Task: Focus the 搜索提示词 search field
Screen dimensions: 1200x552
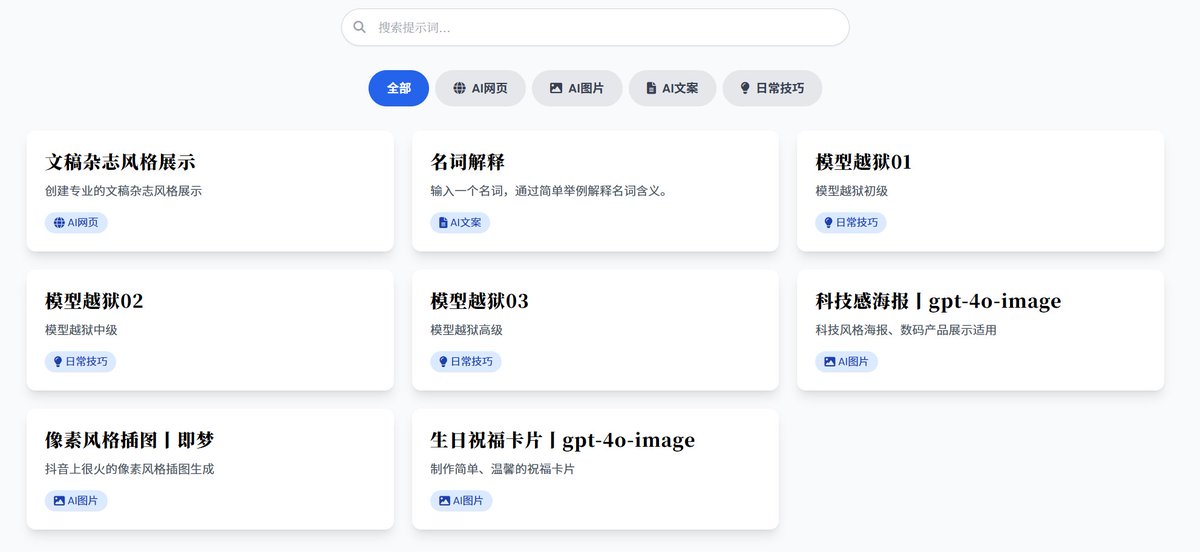Action: click(595, 27)
